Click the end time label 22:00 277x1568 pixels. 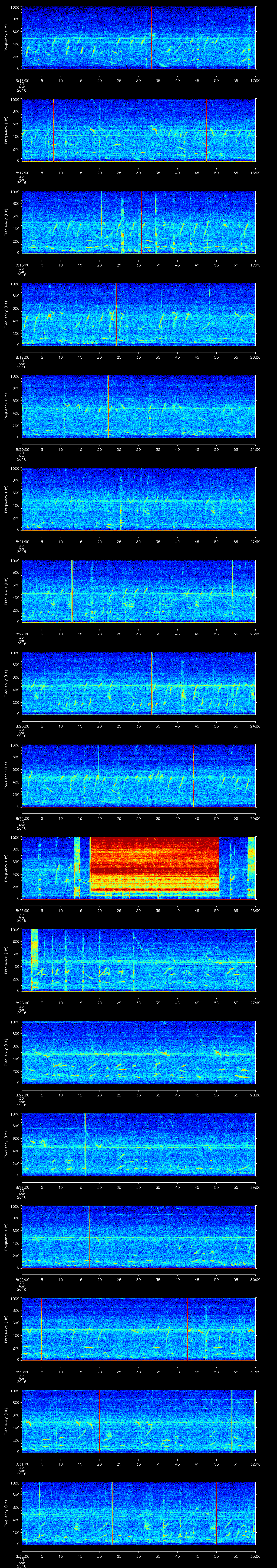(x=255, y=542)
